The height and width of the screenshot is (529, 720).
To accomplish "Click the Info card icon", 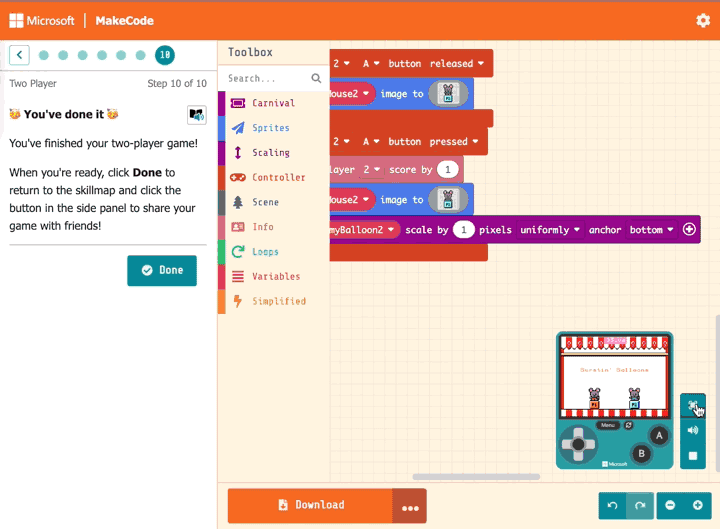I will pos(238,227).
